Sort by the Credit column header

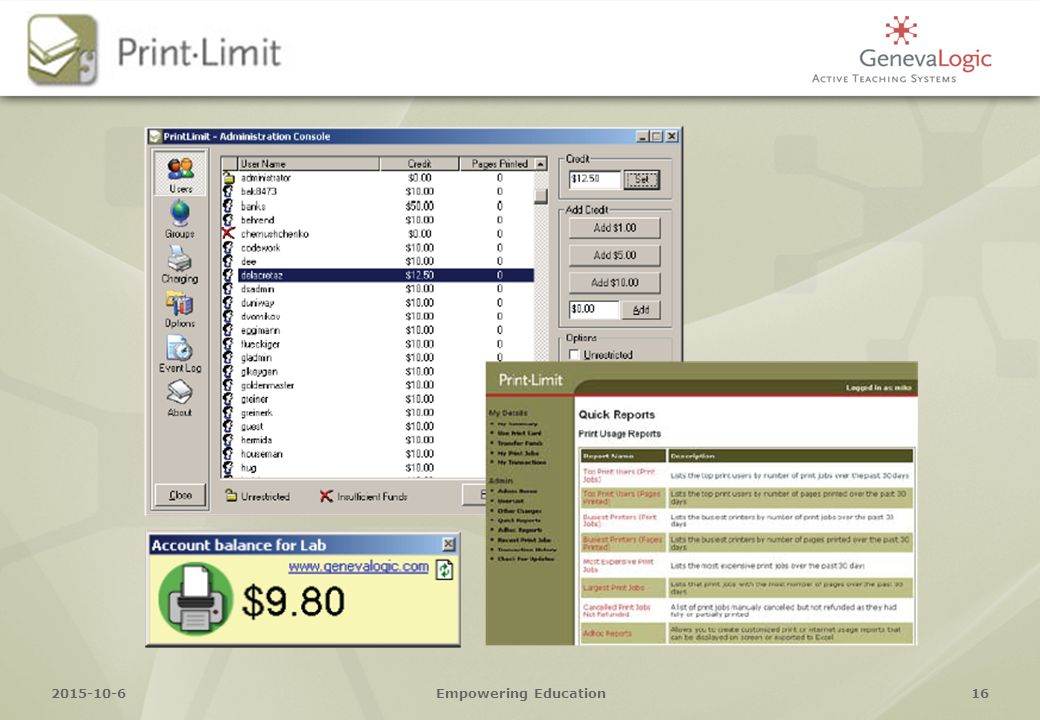coord(419,163)
